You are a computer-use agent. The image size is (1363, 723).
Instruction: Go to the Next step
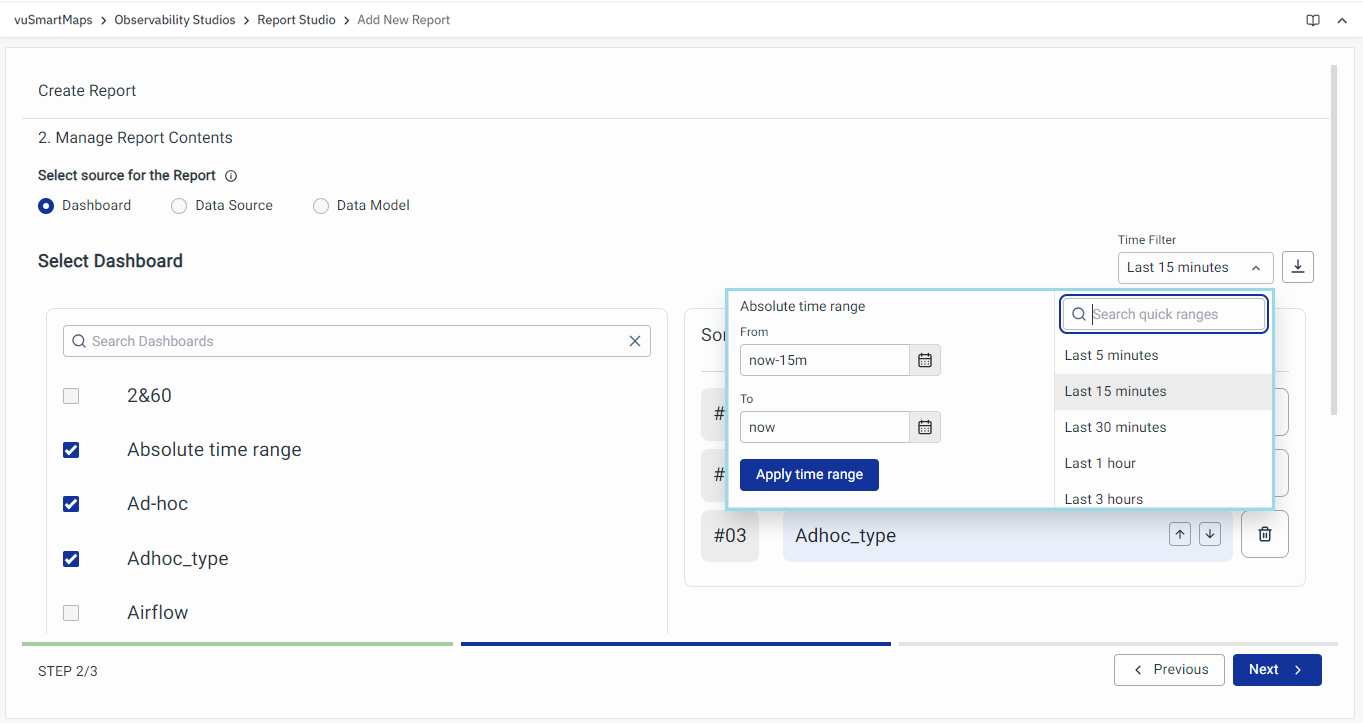tap(1276, 670)
